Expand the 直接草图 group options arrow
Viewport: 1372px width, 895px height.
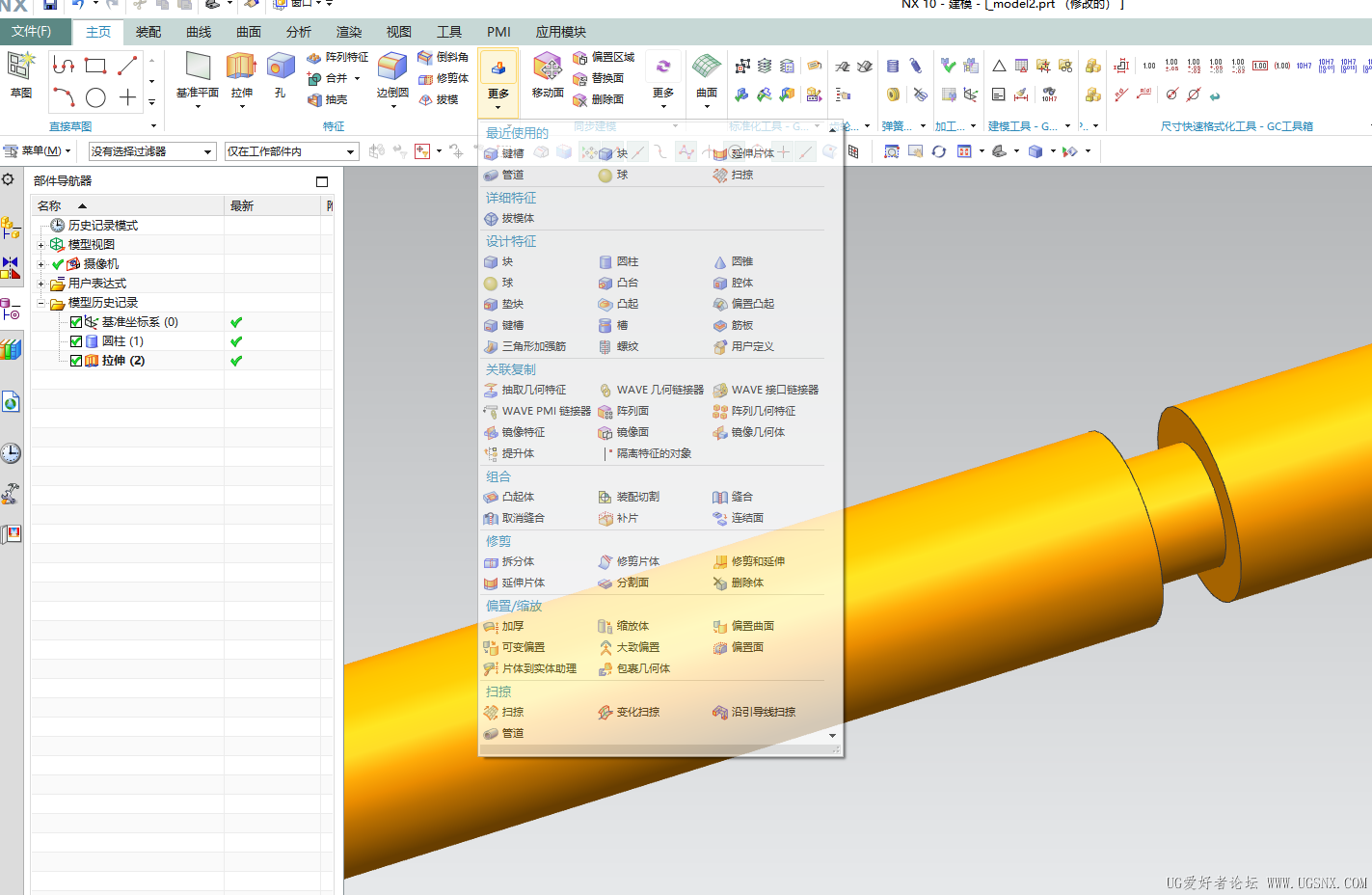click(152, 126)
